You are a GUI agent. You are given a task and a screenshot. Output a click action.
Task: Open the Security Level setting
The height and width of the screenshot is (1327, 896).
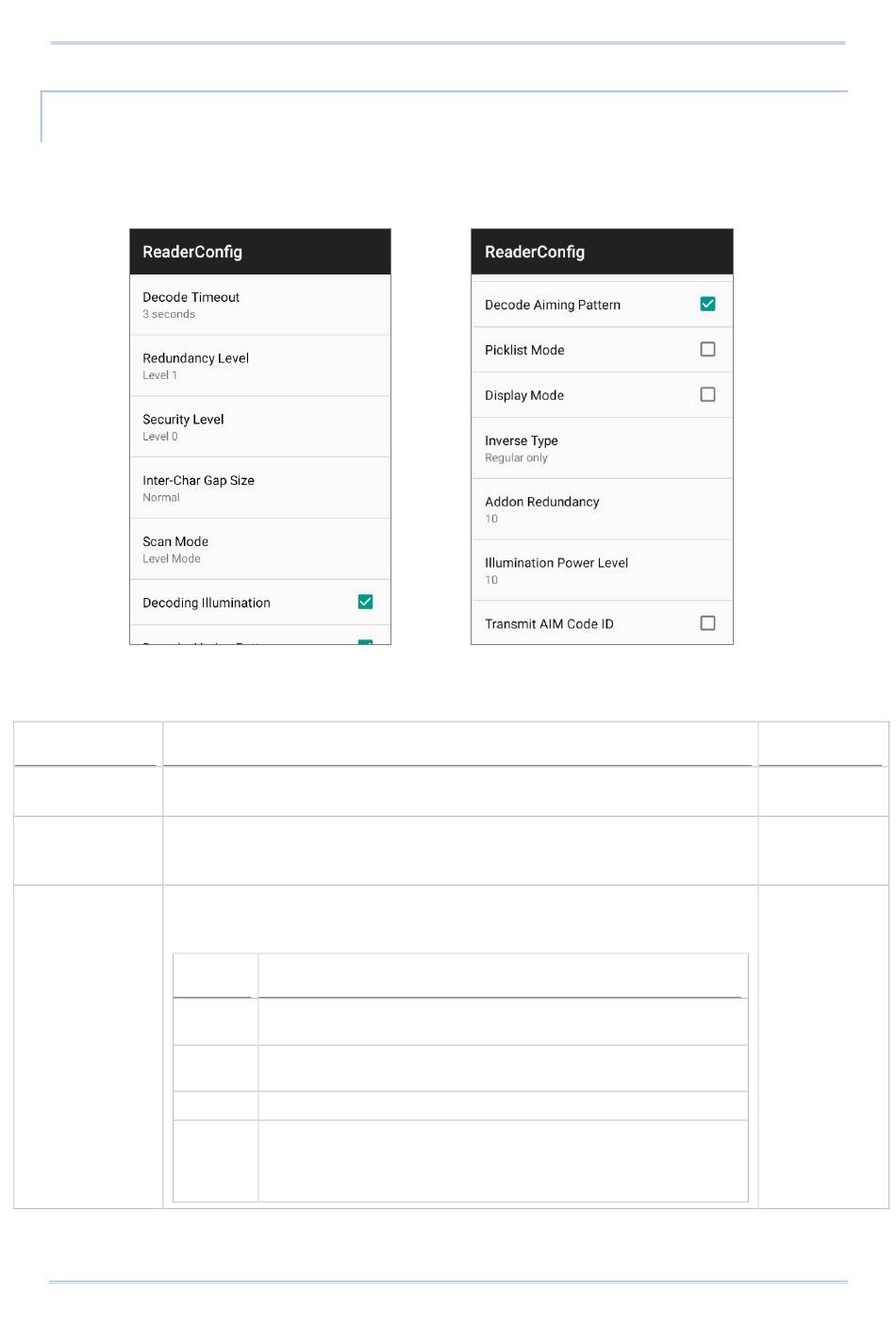[259, 427]
